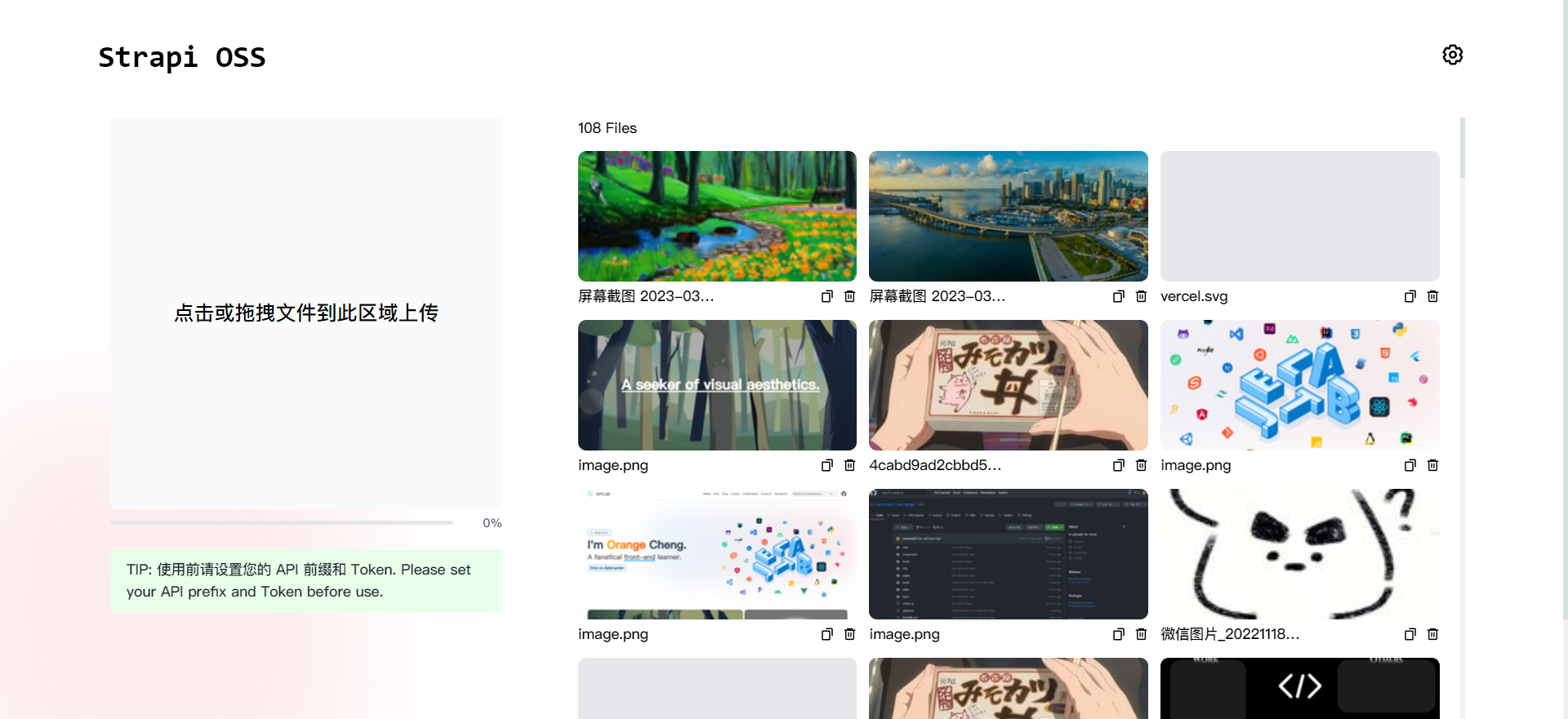Copy link of 微信图片_20221118 file
1568x719 pixels.
pos(1410,634)
